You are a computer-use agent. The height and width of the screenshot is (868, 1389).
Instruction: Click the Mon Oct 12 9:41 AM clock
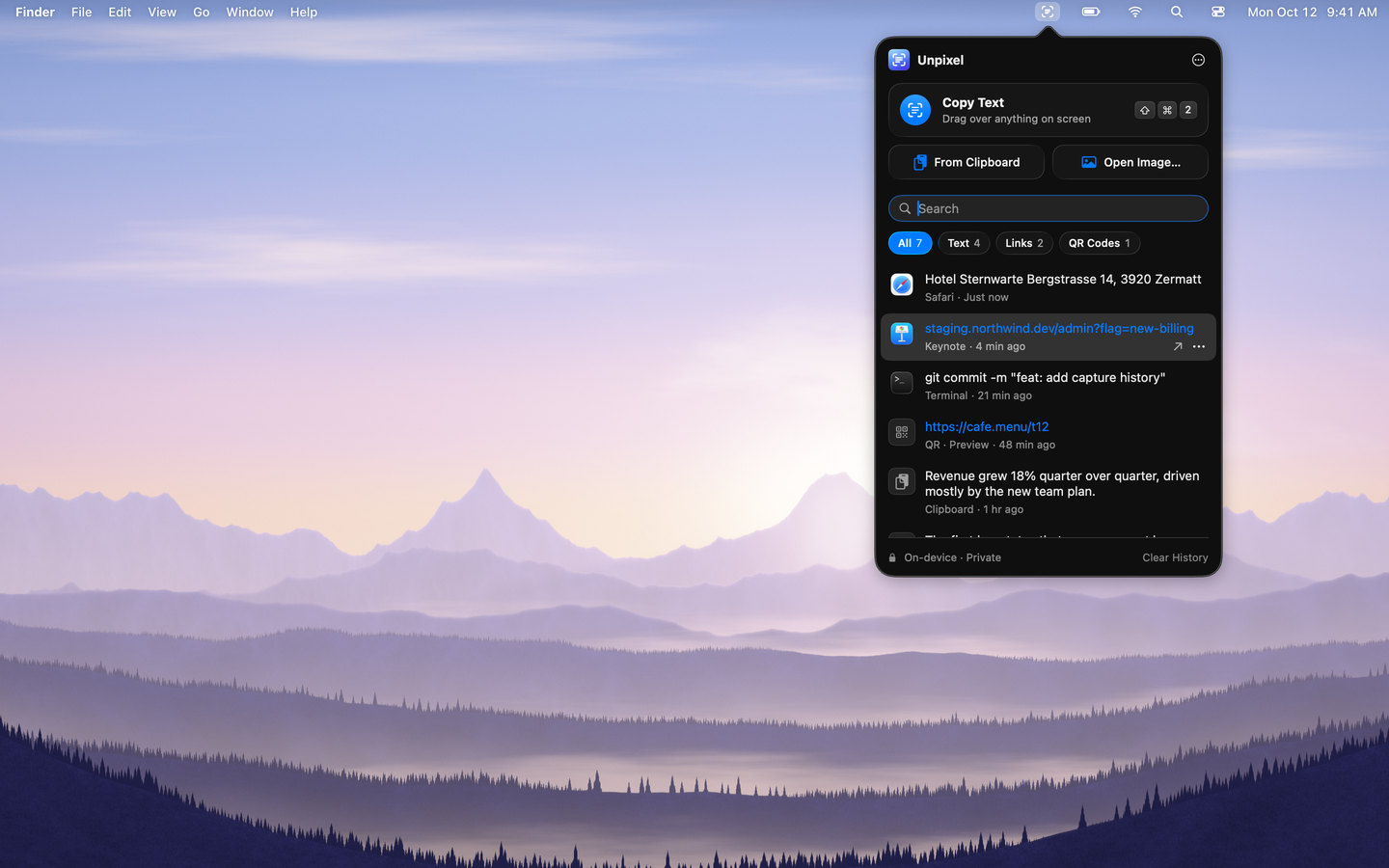point(1312,12)
